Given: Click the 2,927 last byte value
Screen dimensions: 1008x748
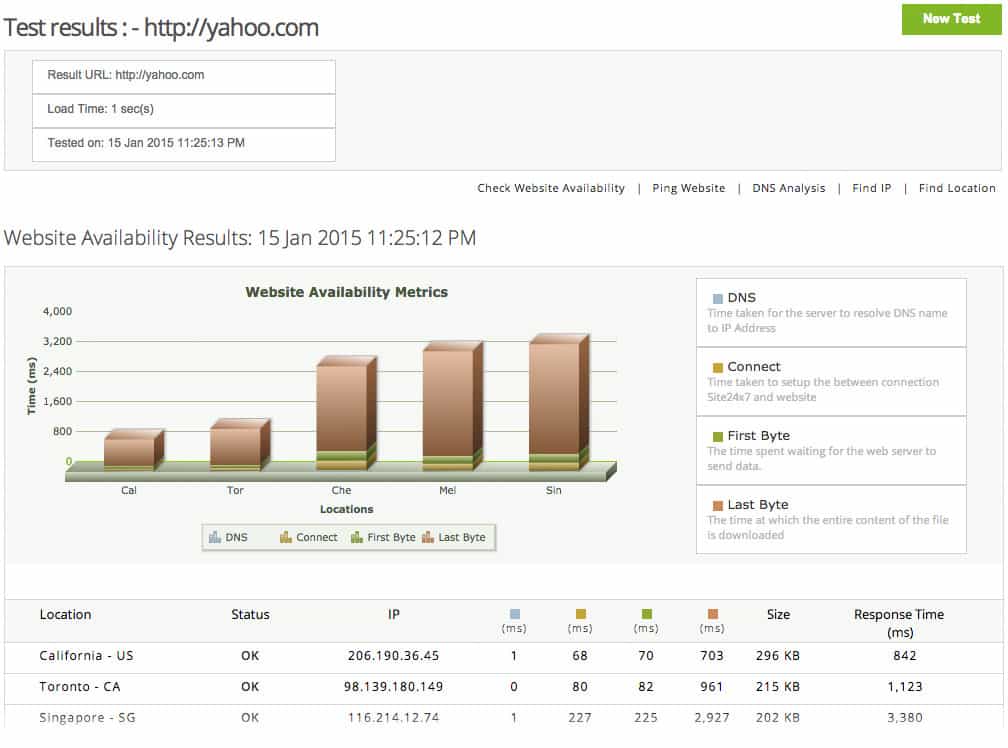Looking at the screenshot, I should pos(712,717).
